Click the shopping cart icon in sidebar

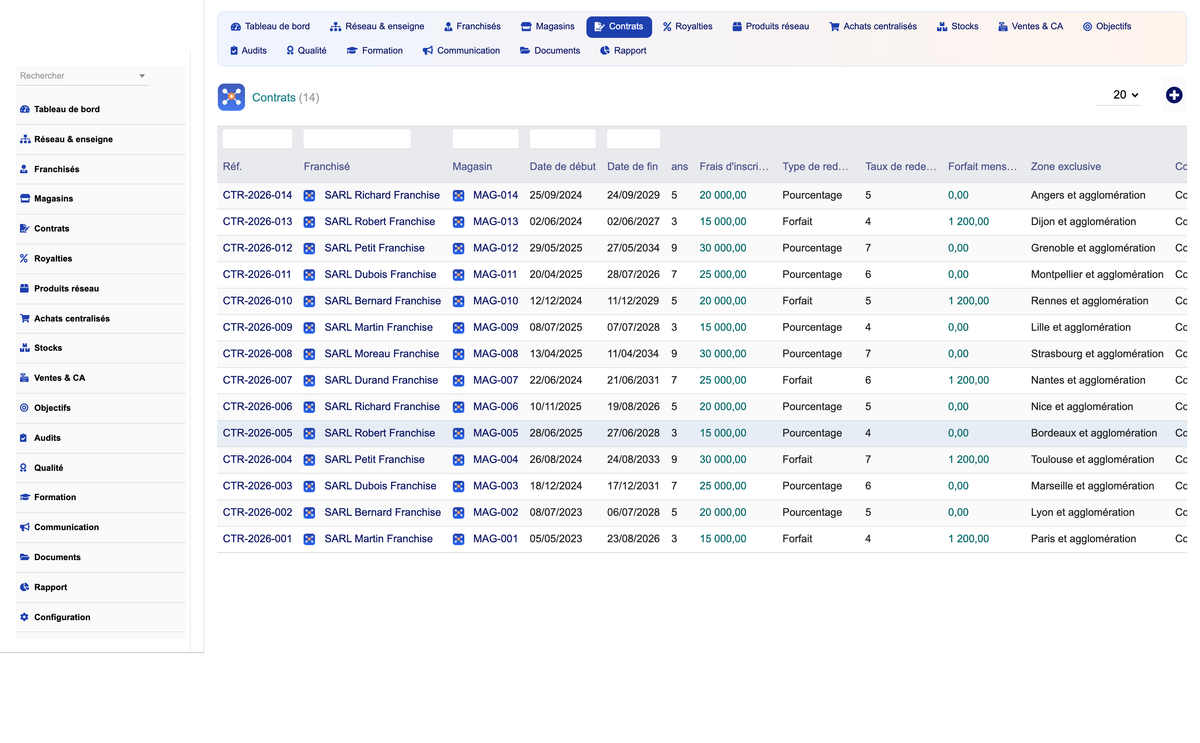pos(24,318)
